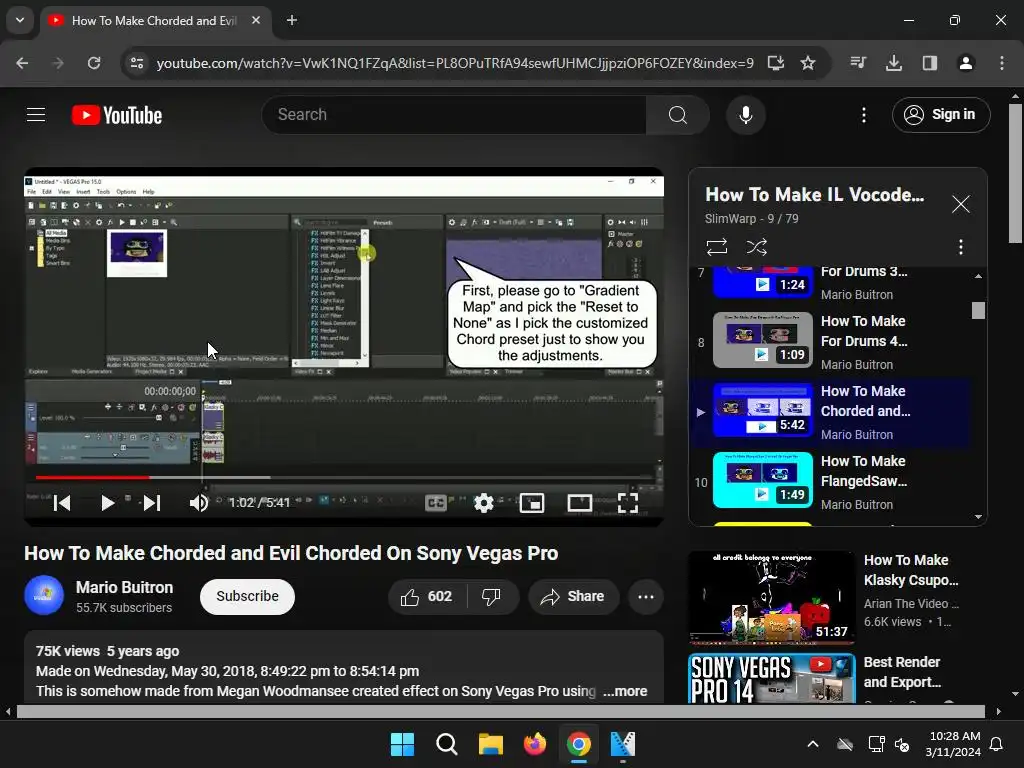This screenshot has width=1024, height=768.
Task: Bookmark this page star
Action: 808,63
